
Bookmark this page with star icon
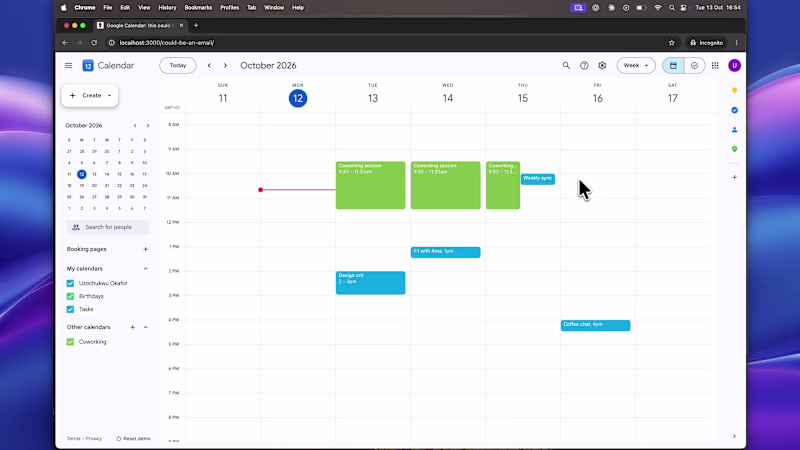pyautogui.click(x=671, y=43)
